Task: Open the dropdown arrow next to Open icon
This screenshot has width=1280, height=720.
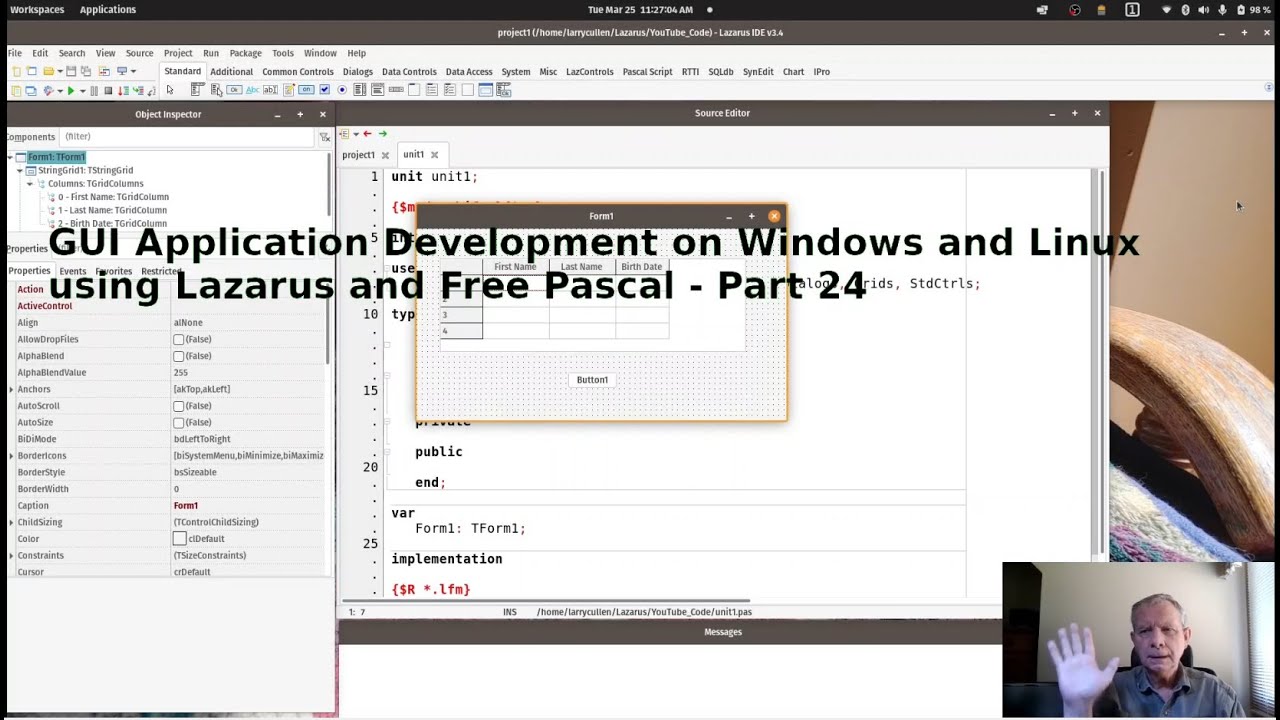Action: click(60, 71)
